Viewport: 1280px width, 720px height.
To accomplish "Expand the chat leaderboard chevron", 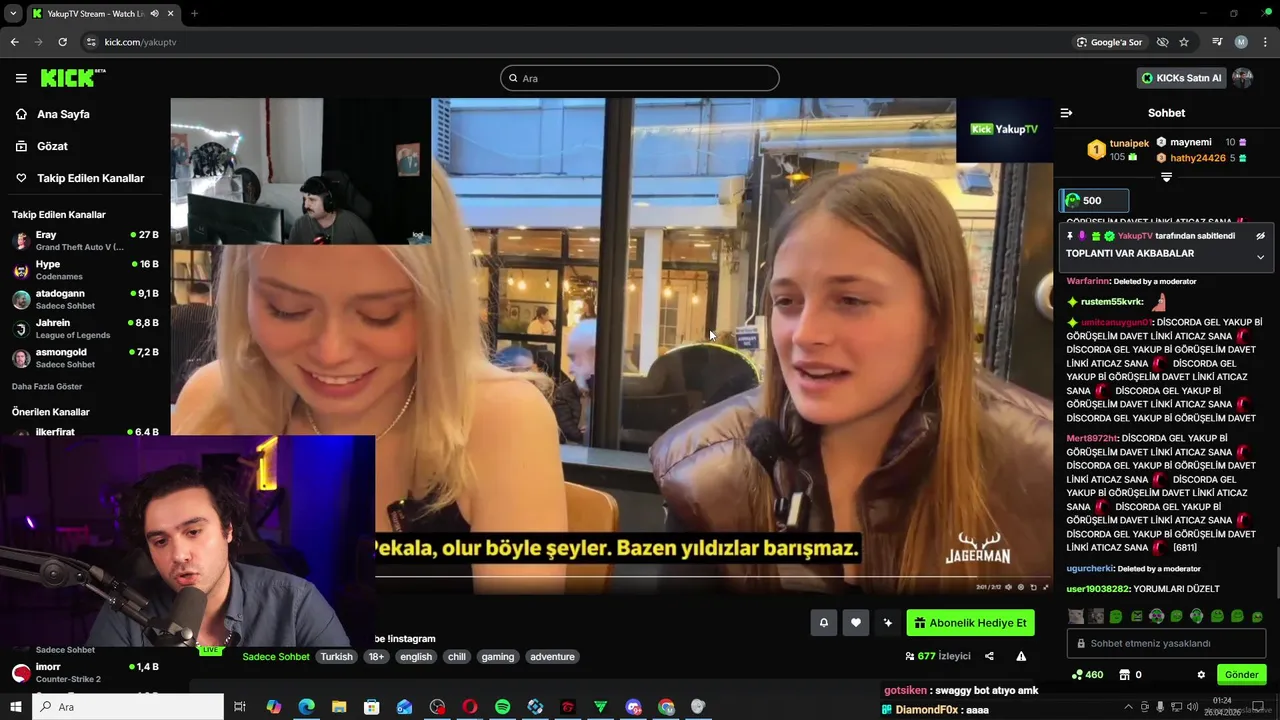I will [1166, 177].
